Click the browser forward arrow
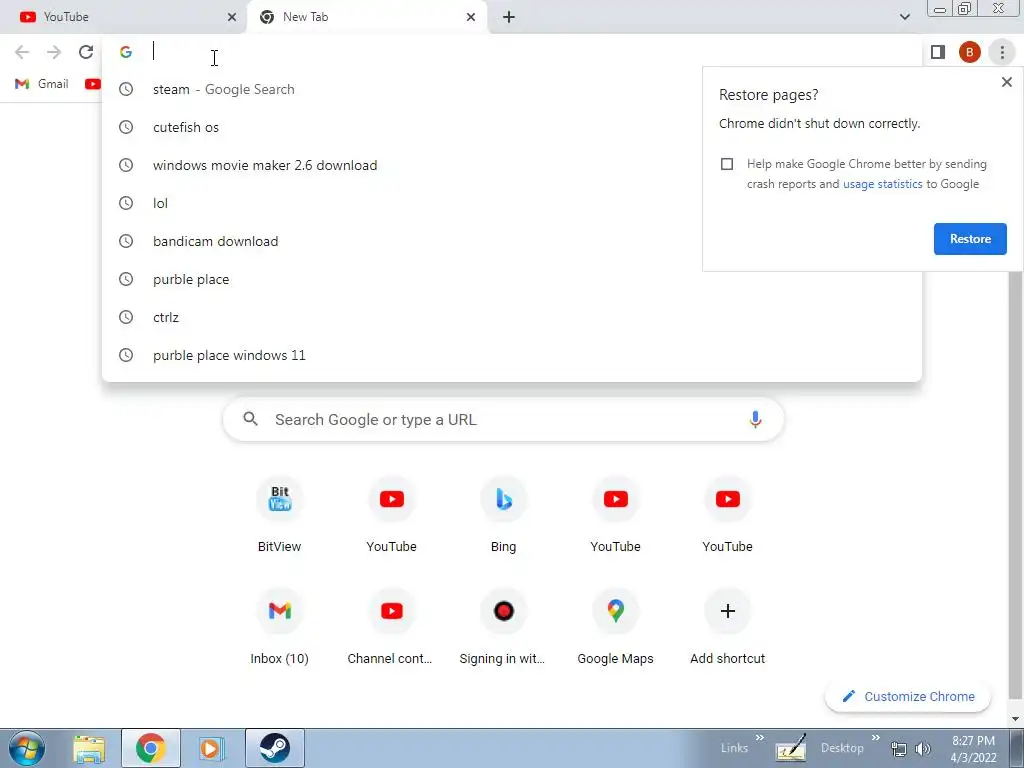Screen dimensions: 1024x768 point(54,52)
